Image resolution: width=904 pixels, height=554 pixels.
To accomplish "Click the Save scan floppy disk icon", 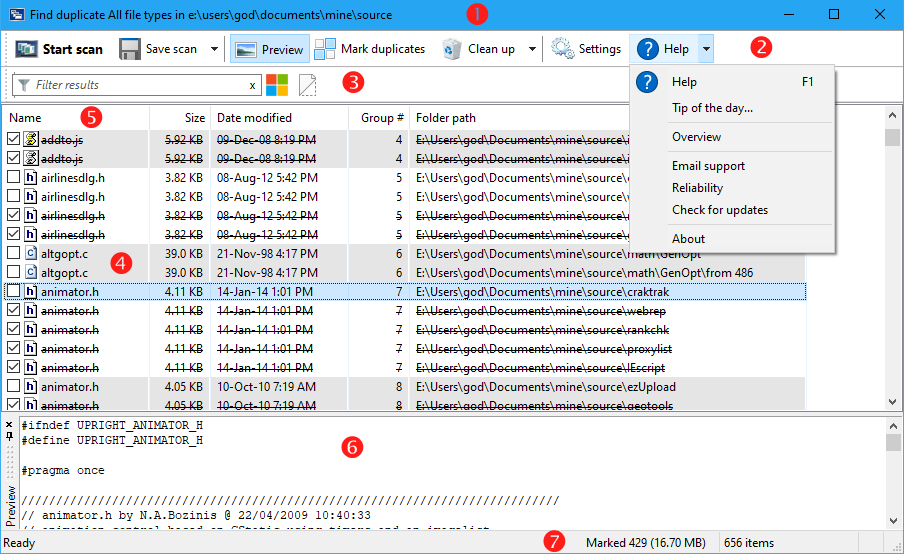I will point(130,49).
